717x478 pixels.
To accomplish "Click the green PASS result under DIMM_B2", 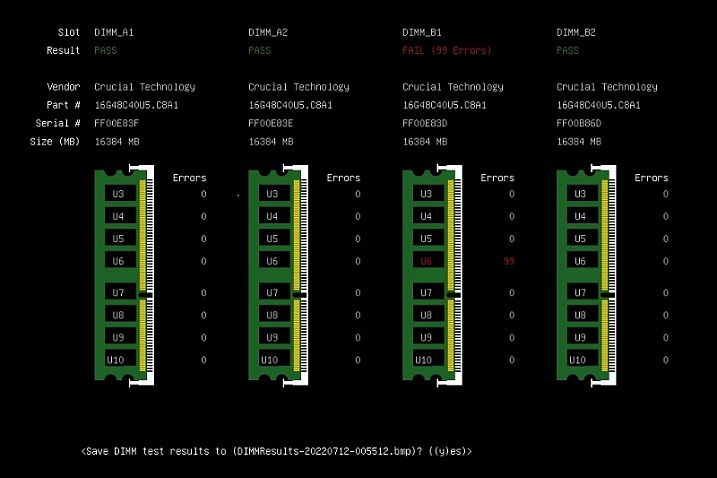I will click(x=568, y=50).
